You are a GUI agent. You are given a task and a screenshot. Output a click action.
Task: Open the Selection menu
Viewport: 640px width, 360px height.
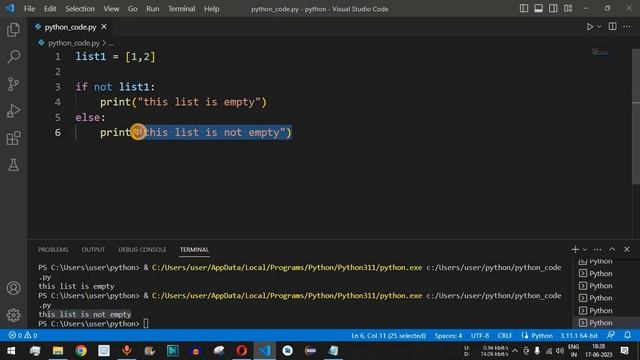coord(80,9)
